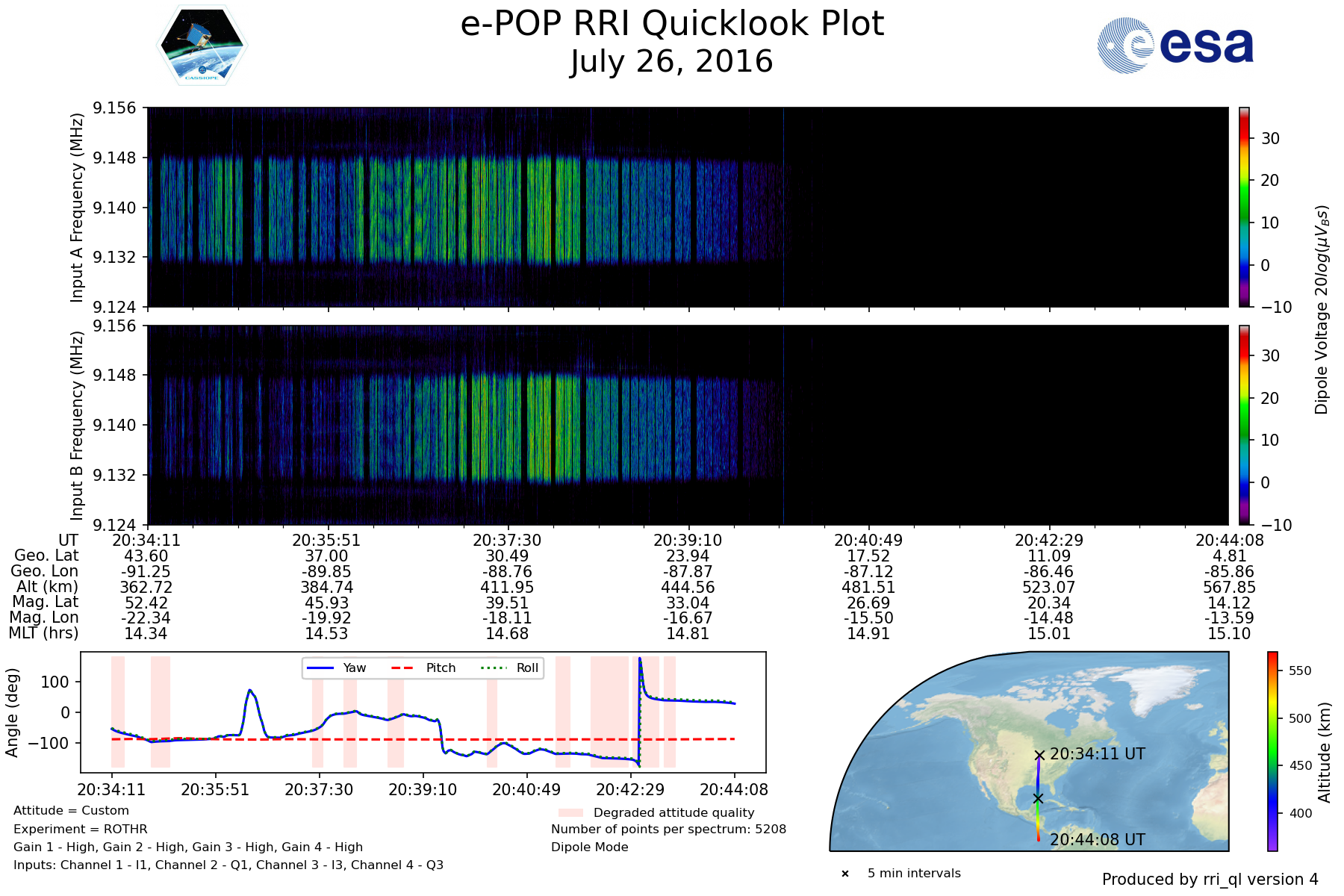Click the Input A frequency spectrogram
The height and width of the screenshot is (896, 1344).
pos(687,207)
